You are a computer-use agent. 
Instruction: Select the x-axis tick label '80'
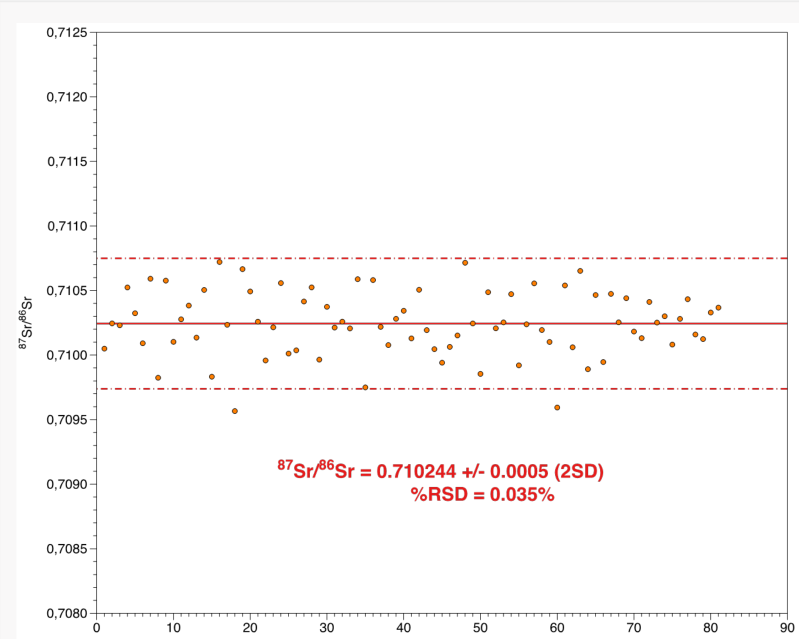711,628
